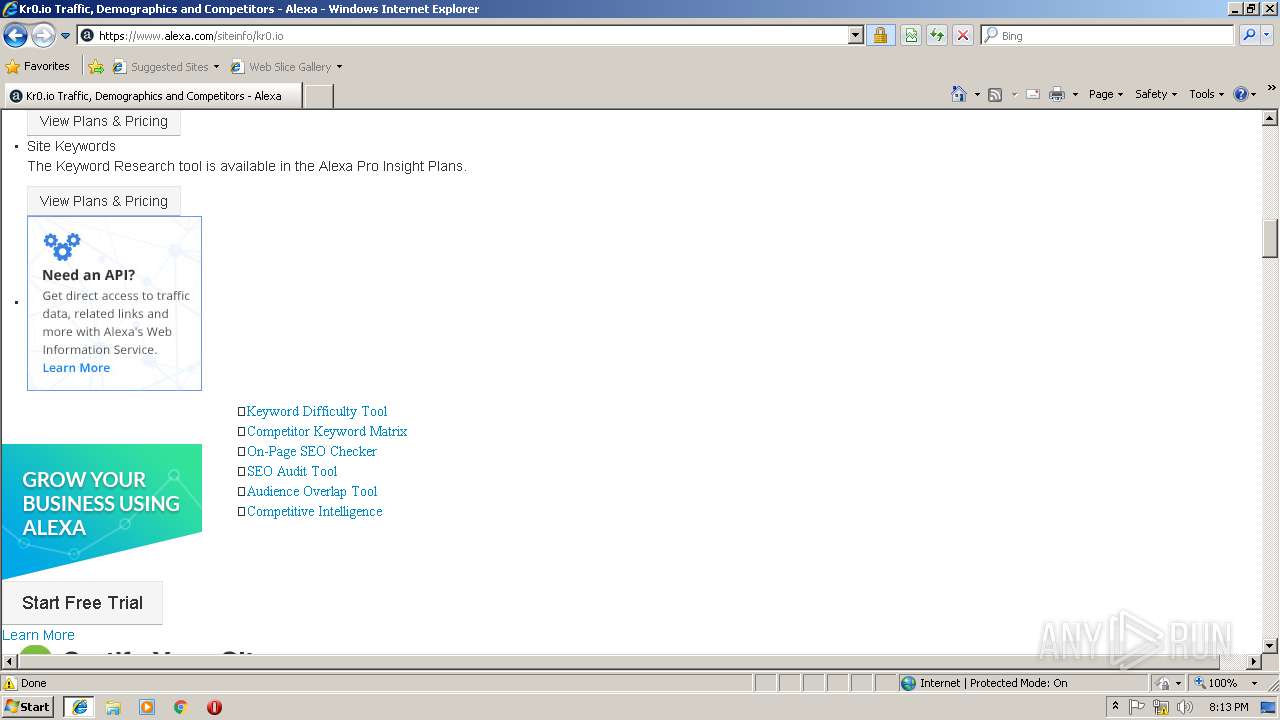Click the vertical scrollbar thumb

click(1270, 238)
